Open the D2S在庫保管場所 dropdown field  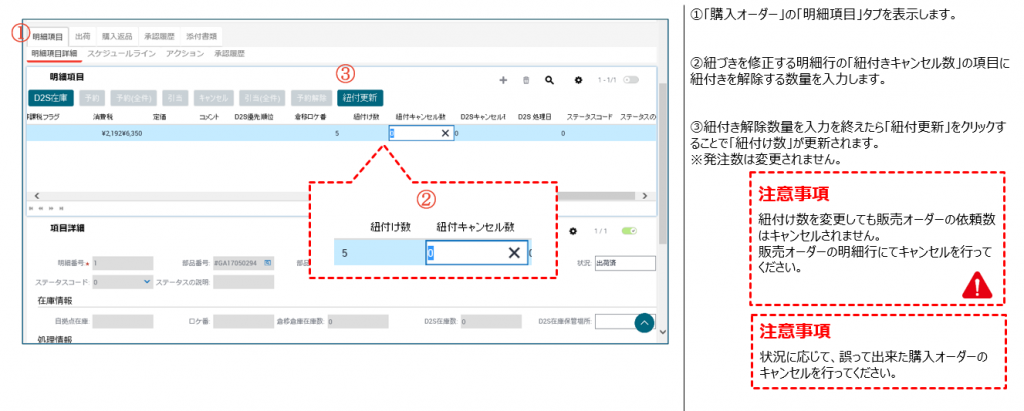click(x=615, y=321)
